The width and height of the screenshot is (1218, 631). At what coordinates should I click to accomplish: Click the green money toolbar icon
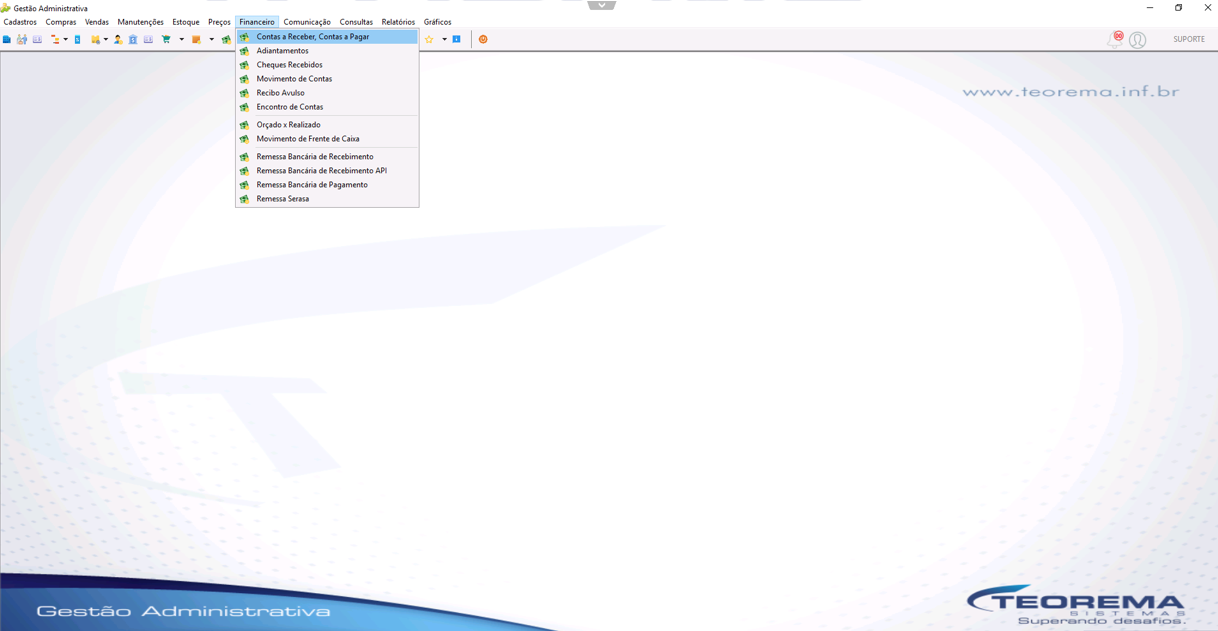pyautogui.click(x=227, y=39)
